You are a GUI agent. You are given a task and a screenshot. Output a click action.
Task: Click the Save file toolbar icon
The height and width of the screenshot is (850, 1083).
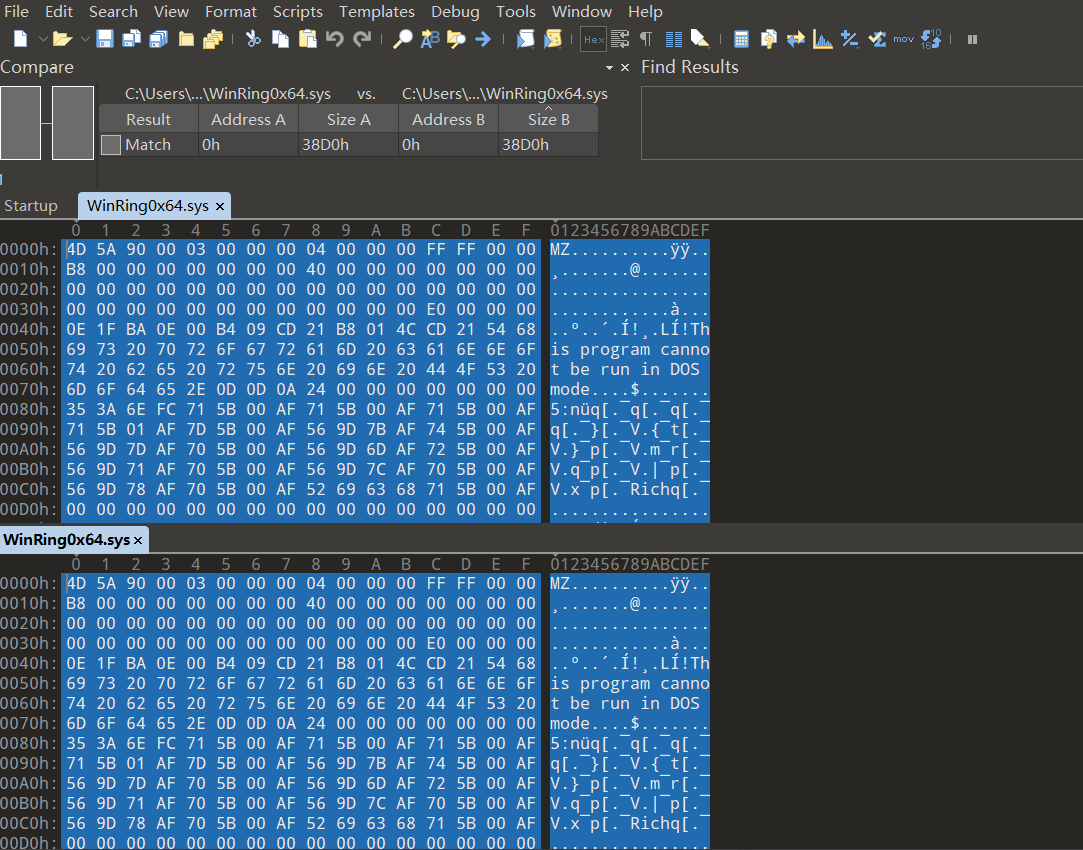pyautogui.click(x=105, y=39)
